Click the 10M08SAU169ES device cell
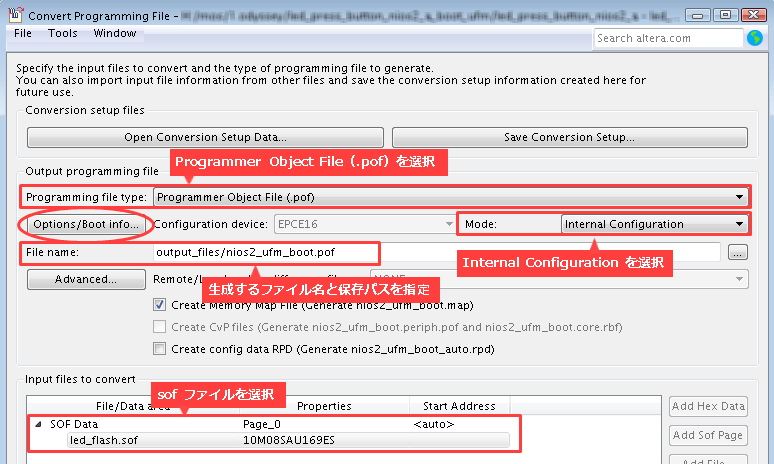Image resolution: width=774 pixels, height=464 pixels. coord(289,440)
